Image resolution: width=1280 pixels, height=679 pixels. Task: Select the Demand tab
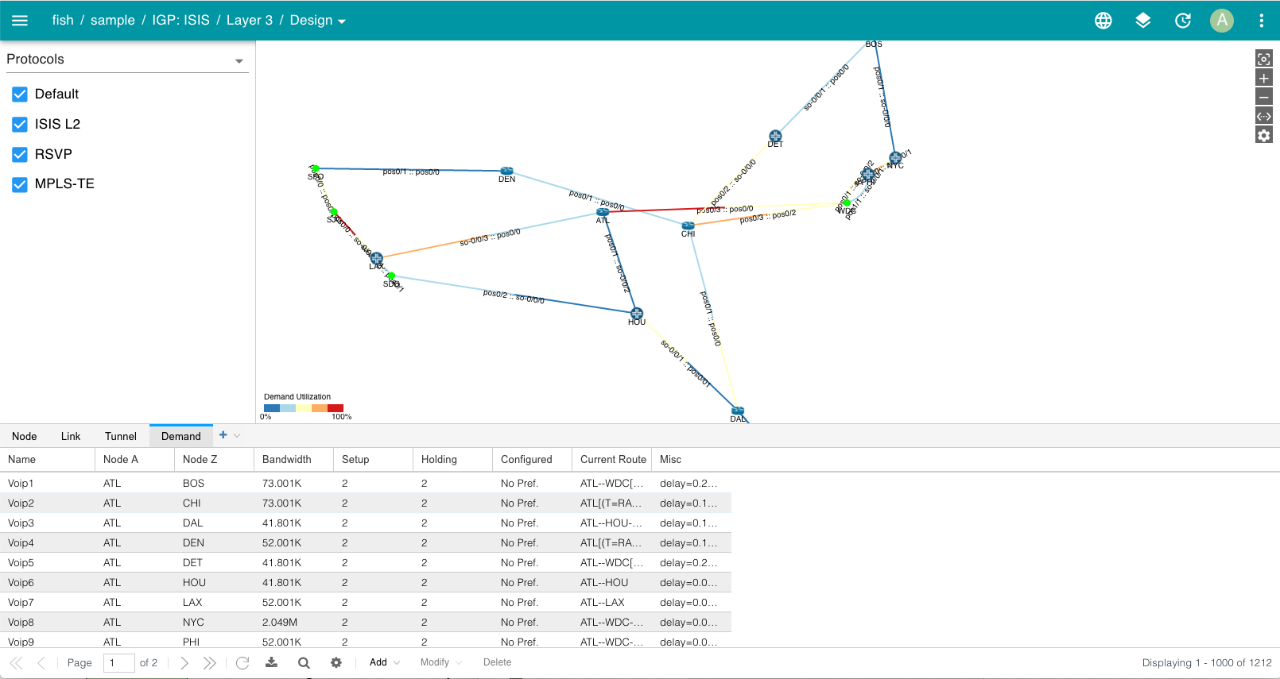point(181,436)
